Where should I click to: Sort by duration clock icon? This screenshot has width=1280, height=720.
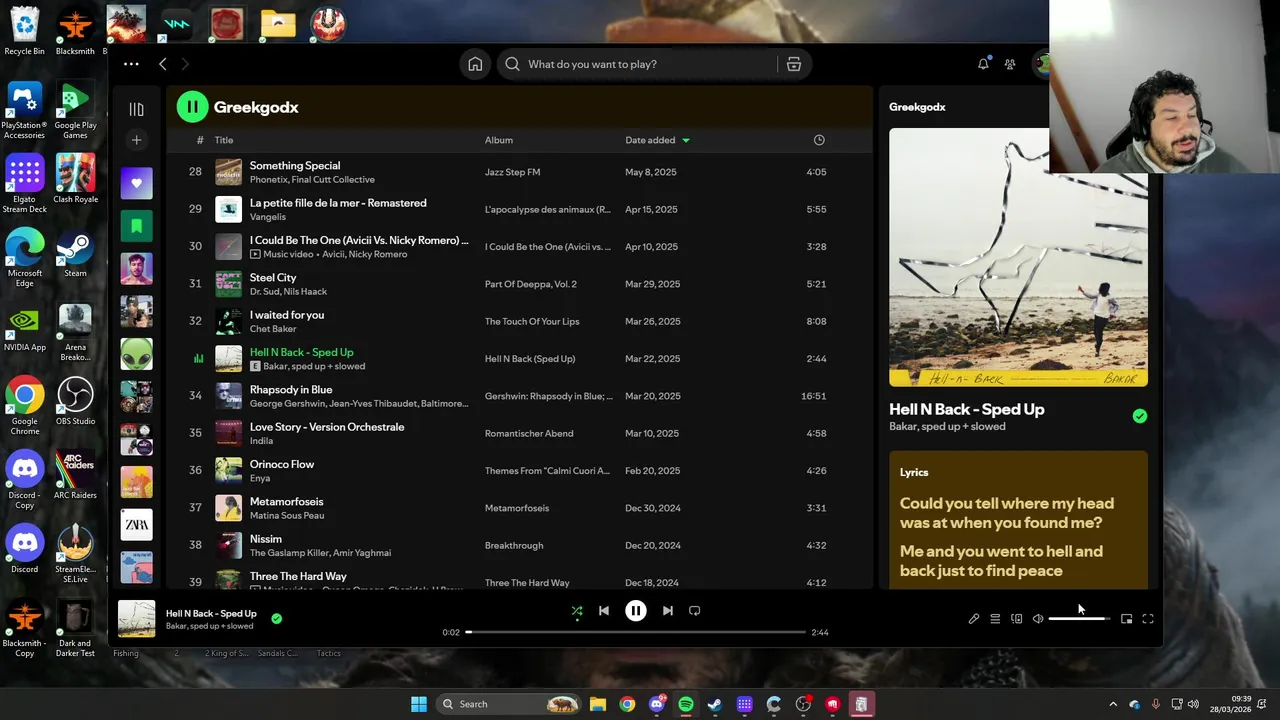click(x=819, y=140)
